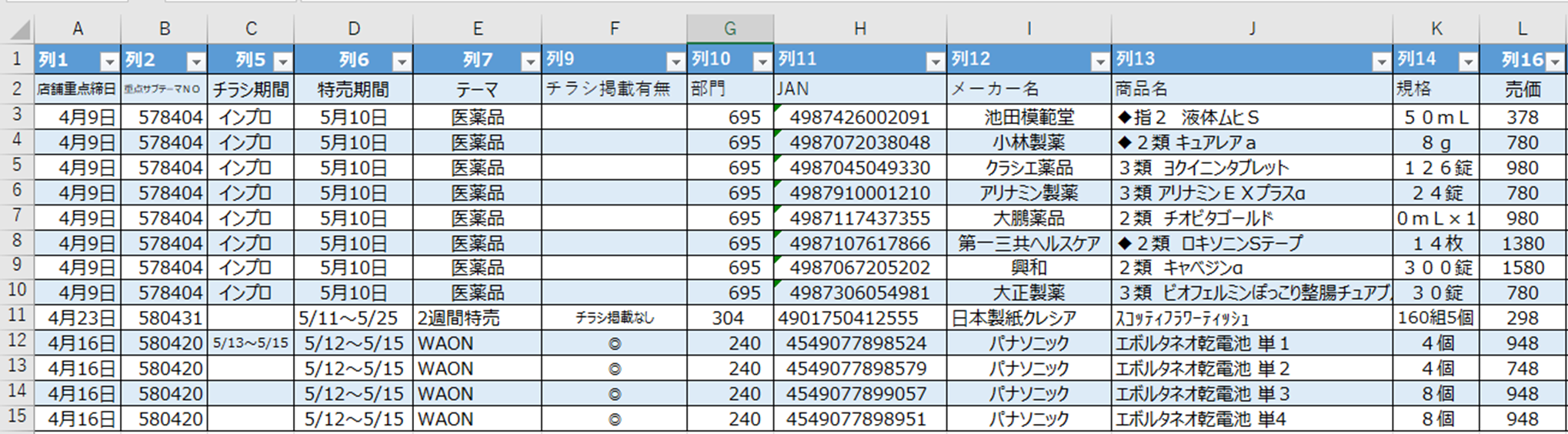Click the メーカー名 header cell
This screenshot has height=434, width=1568.
click(1029, 89)
